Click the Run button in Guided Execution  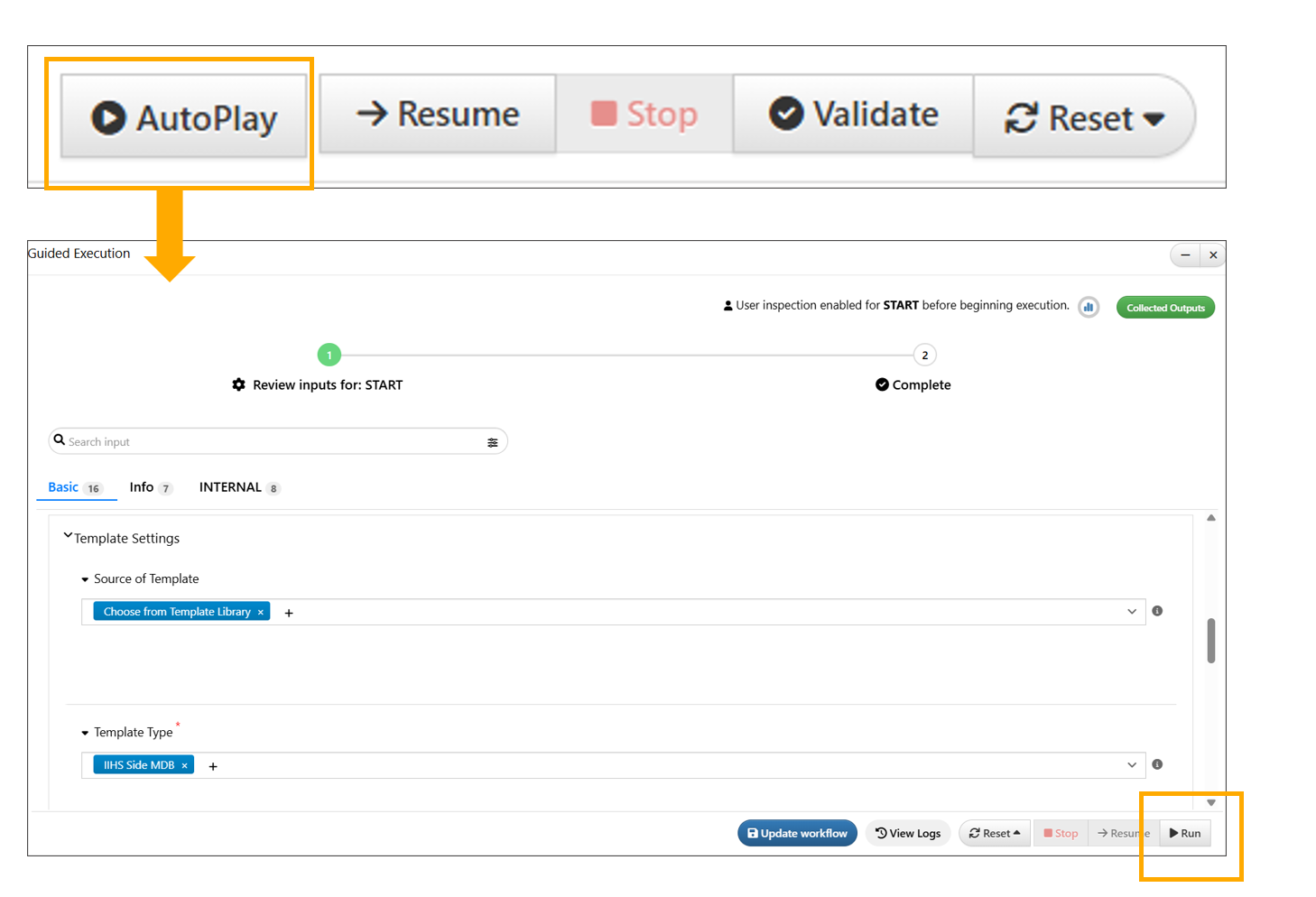(1185, 833)
